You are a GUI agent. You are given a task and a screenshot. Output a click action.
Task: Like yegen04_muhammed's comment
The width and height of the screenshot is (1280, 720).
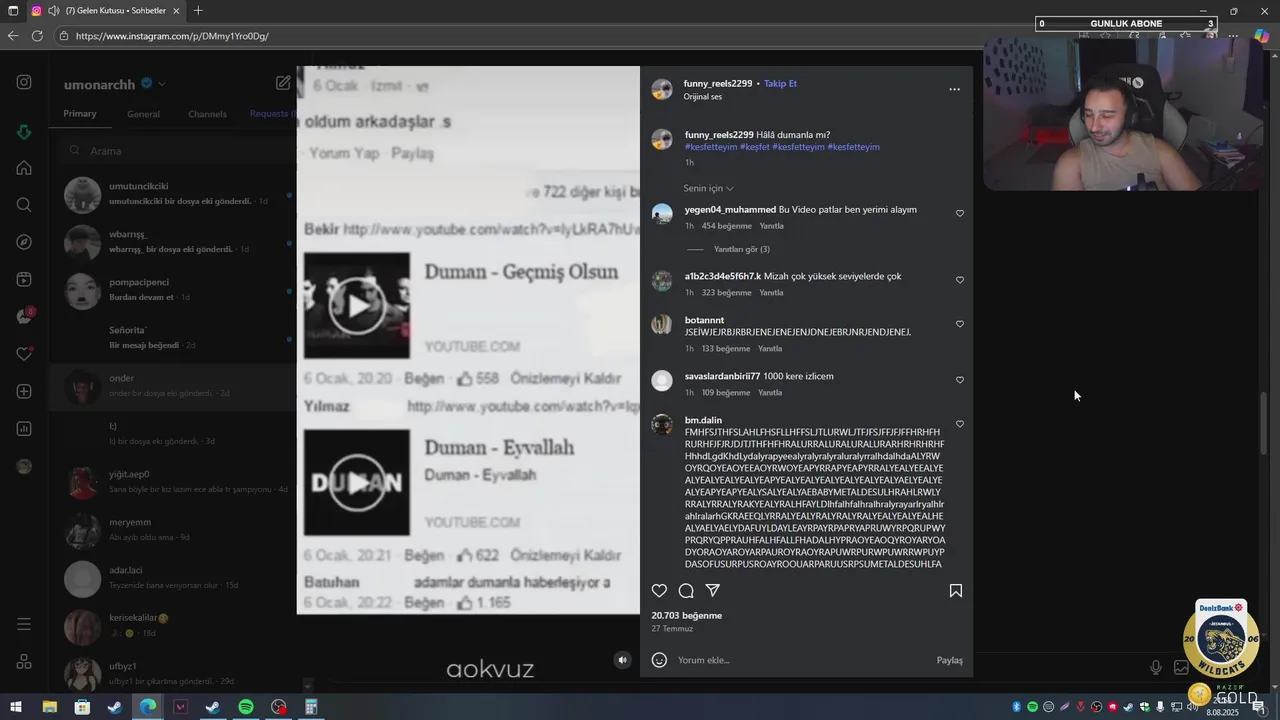point(960,213)
